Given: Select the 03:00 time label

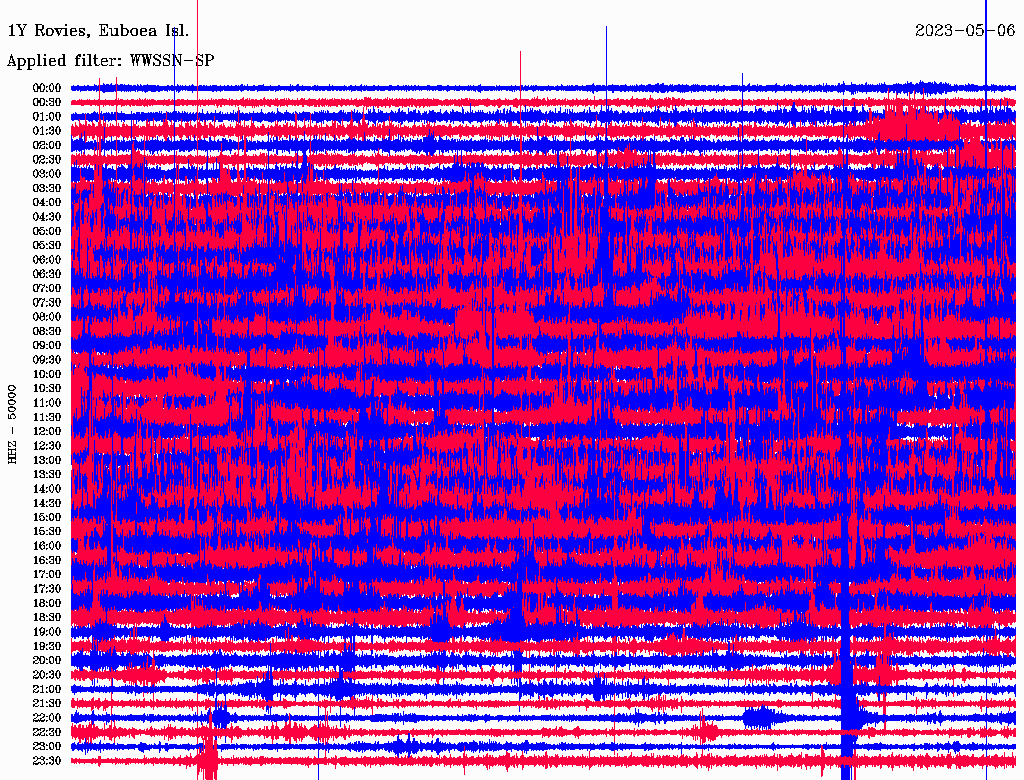Looking at the screenshot, I should [47, 174].
